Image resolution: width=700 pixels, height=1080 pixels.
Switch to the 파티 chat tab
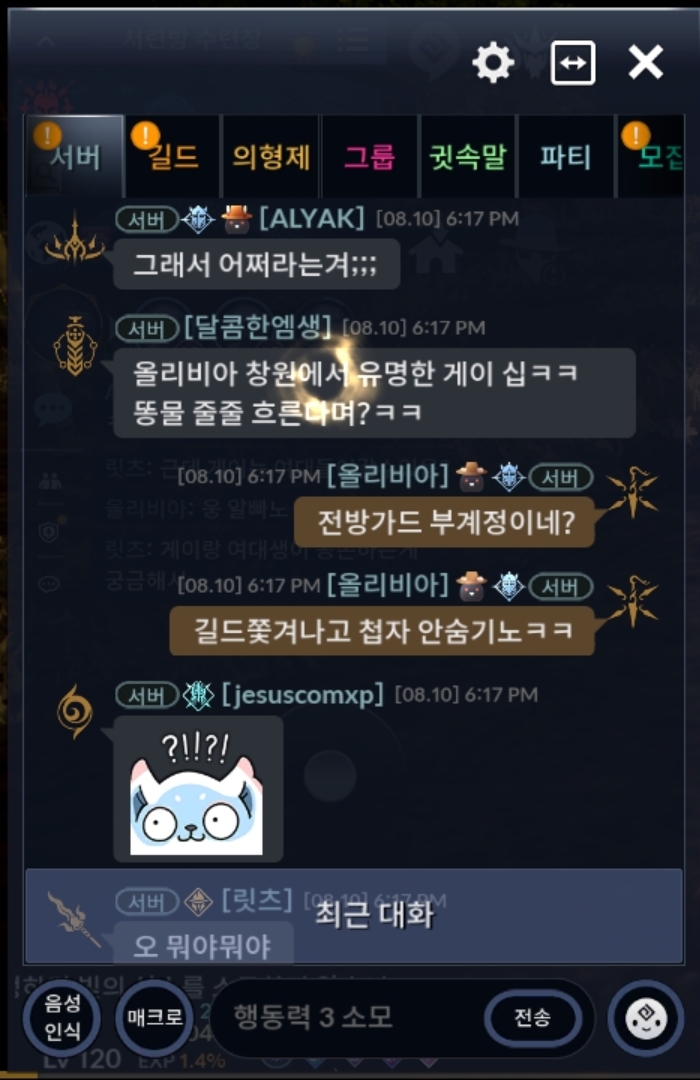pos(565,157)
